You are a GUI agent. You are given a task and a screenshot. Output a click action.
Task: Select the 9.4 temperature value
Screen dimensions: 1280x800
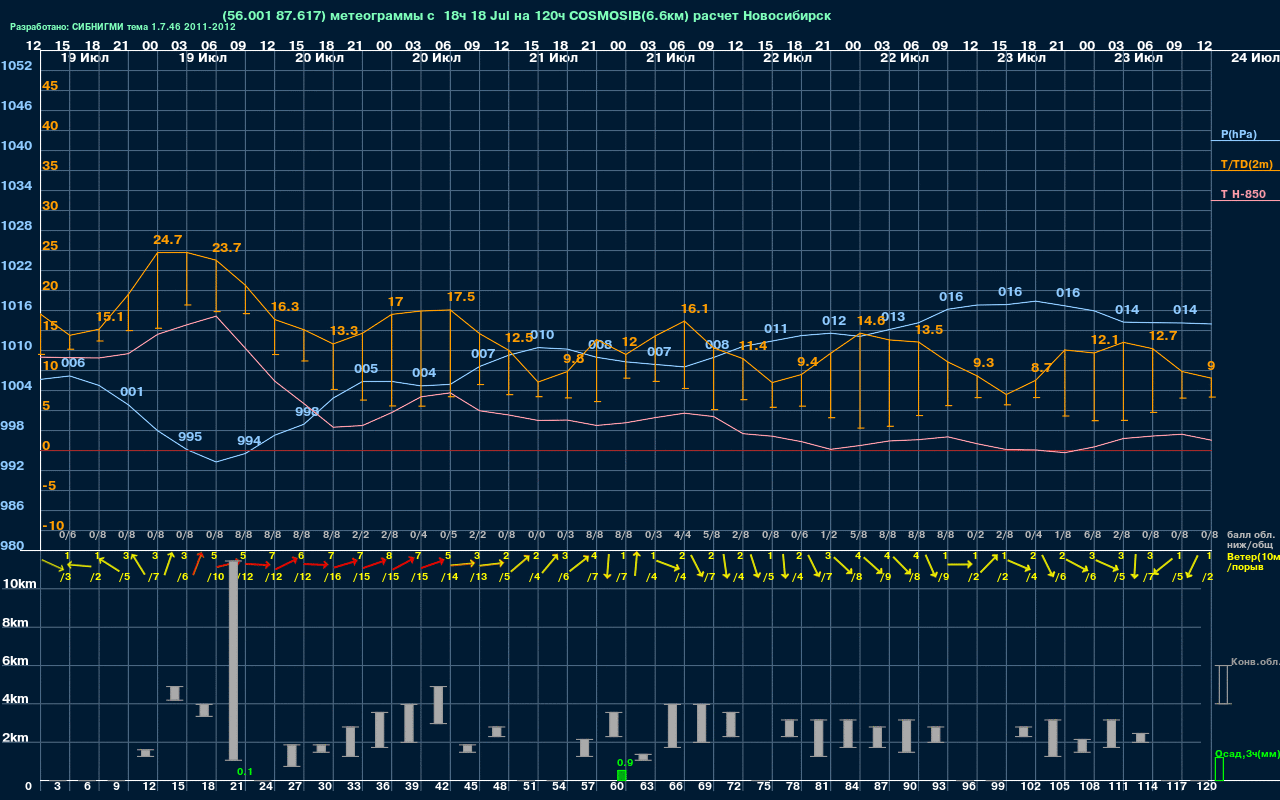point(808,362)
